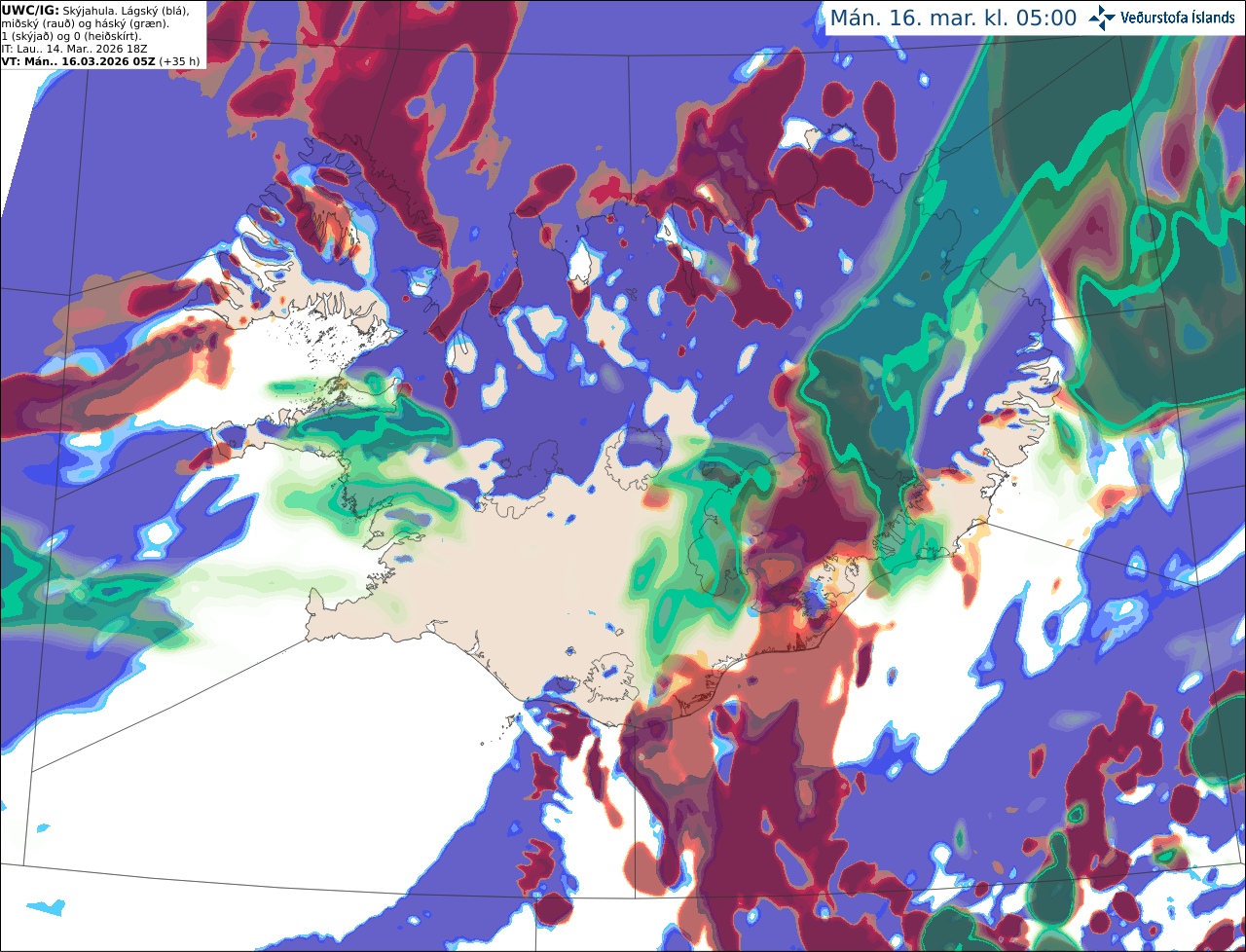The width and height of the screenshot is (1246, 952).
Task: Click the "VT: Mán.. 16.03.2026 05Z" valid time
Action: (x=79, y=61)
